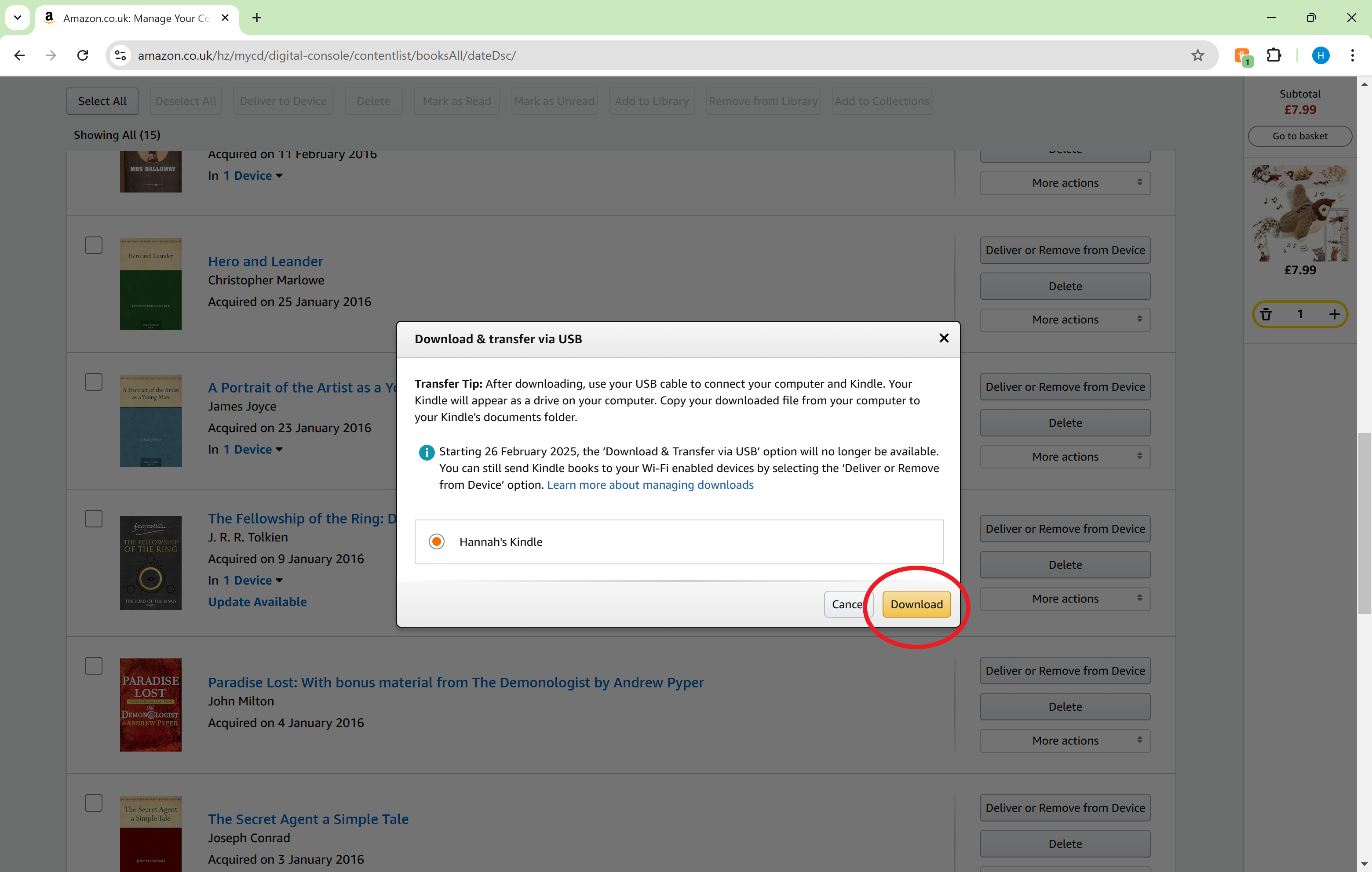Go to basket from the sidebar
This screenshot has height=872, width=1372.
tap(1299, 136)
